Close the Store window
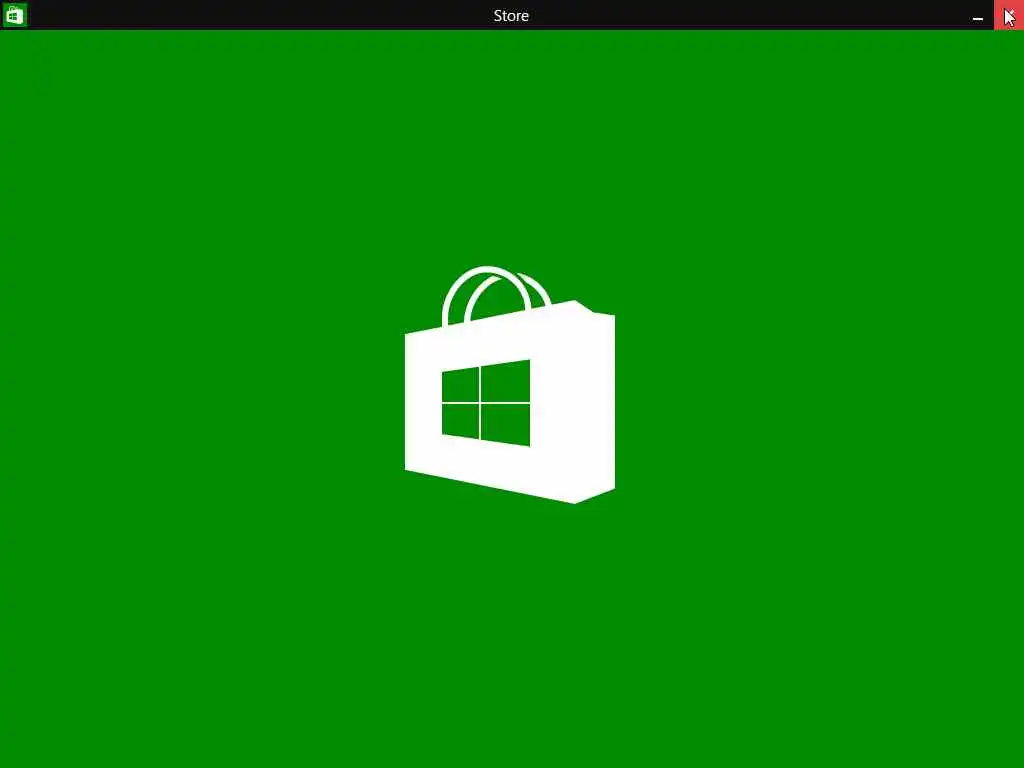Viewport: 1024px width, 768px height. (1009, 15)
